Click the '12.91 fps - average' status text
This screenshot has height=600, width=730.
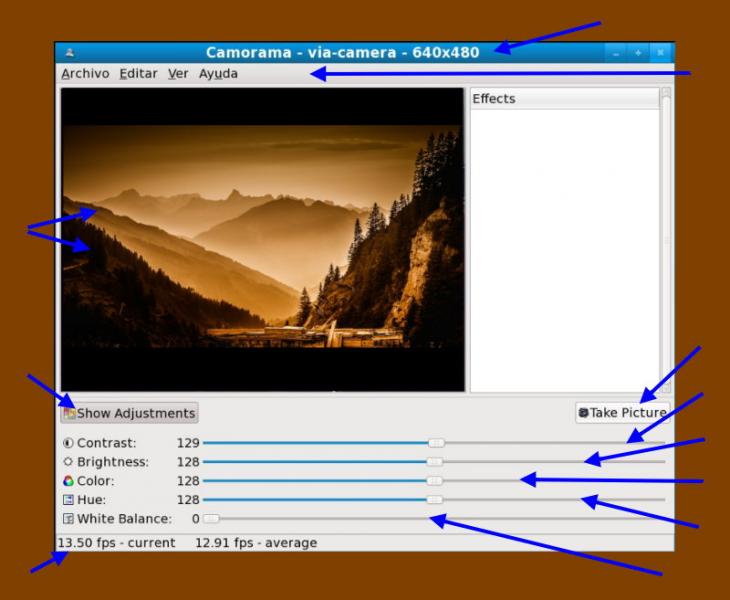click(x=256, y=543)
